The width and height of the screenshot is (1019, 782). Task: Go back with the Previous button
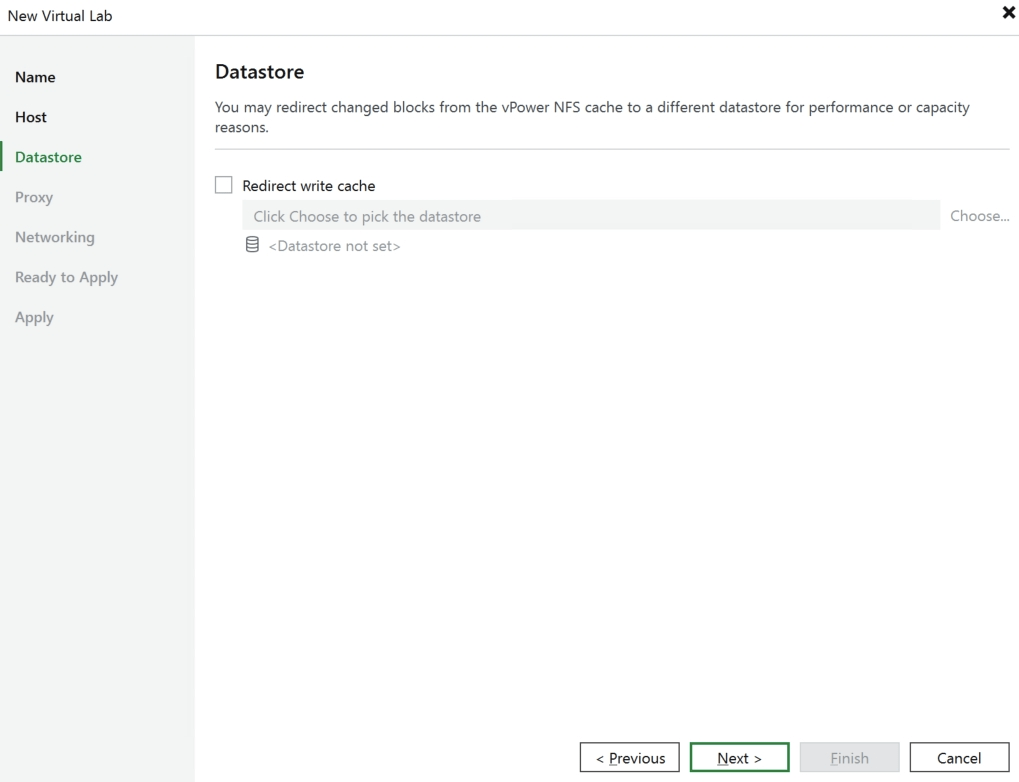coord(630,757)
